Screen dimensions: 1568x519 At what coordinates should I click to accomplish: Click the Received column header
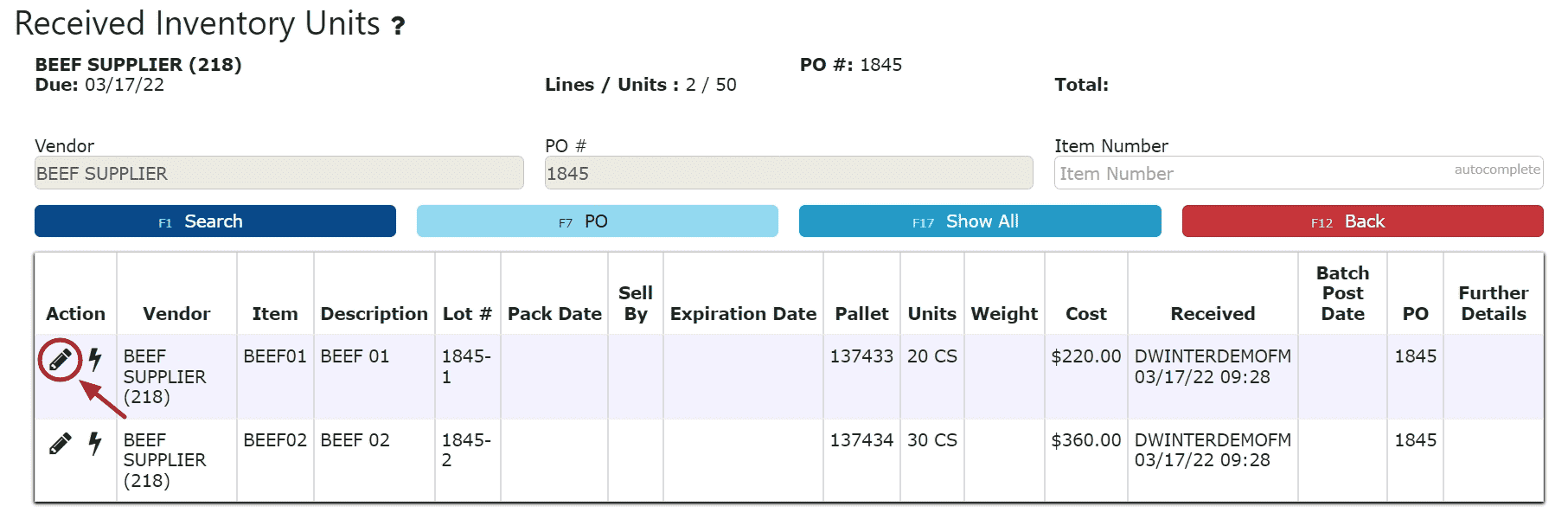[x=1213, y=314]
